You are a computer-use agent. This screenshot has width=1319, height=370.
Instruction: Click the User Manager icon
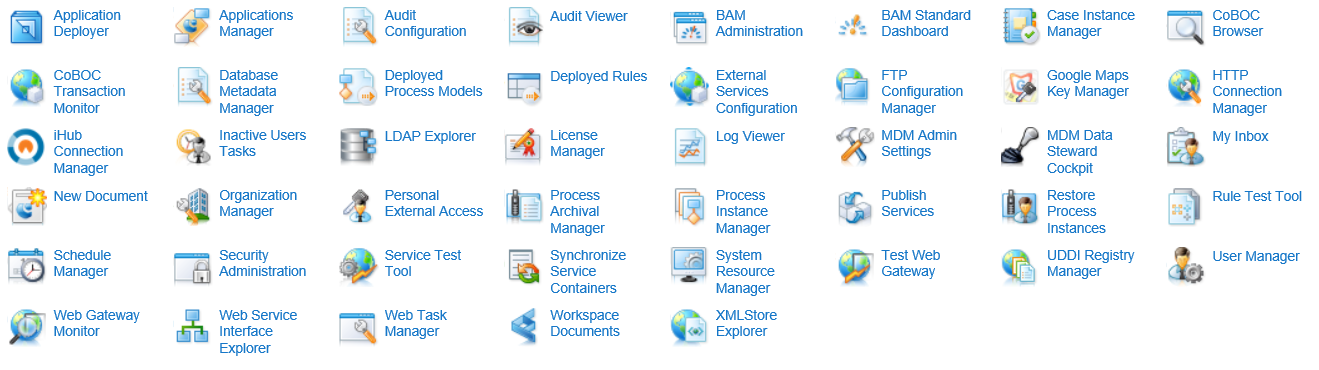pos(1185,266)
